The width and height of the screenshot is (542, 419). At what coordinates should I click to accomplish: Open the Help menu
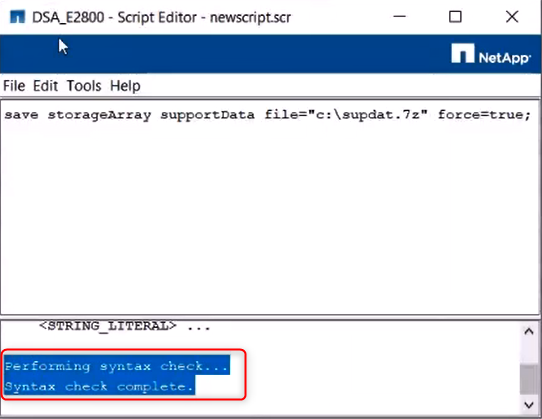click(x=125, y=85)
